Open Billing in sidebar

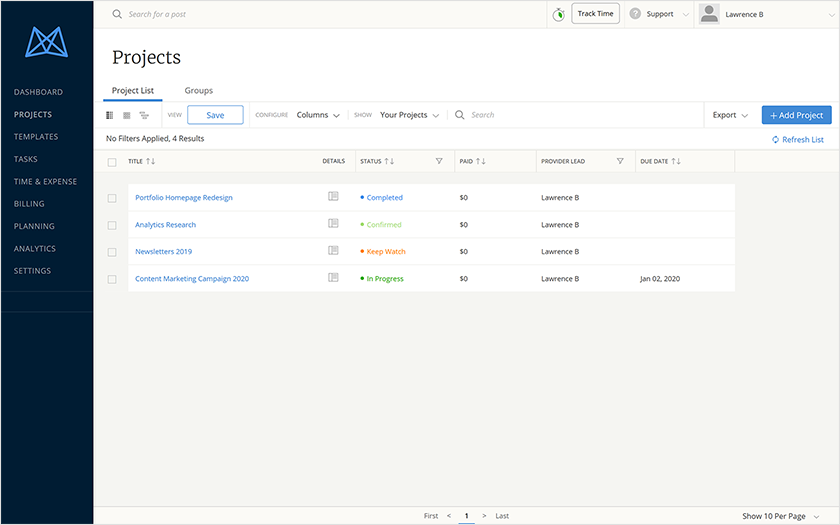click(29, 204)
